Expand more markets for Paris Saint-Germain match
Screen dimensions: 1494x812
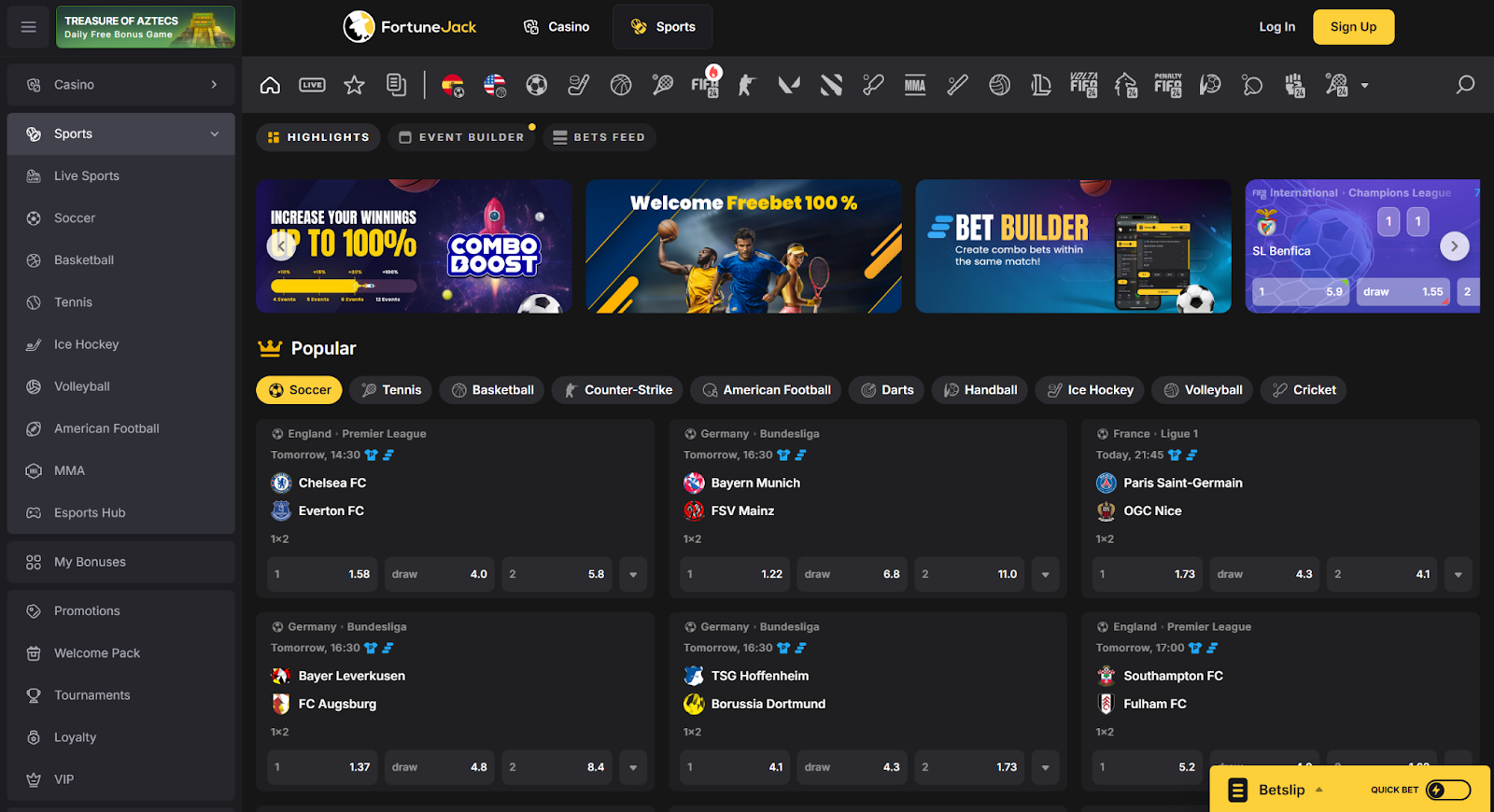(x=1458, y=574)
